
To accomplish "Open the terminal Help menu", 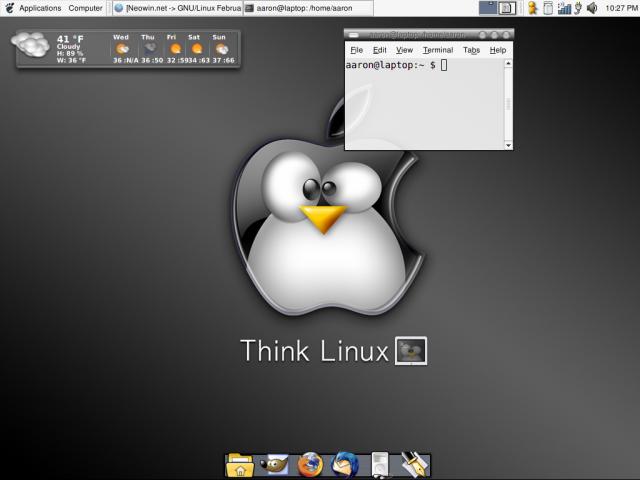I will pos(498,50).
